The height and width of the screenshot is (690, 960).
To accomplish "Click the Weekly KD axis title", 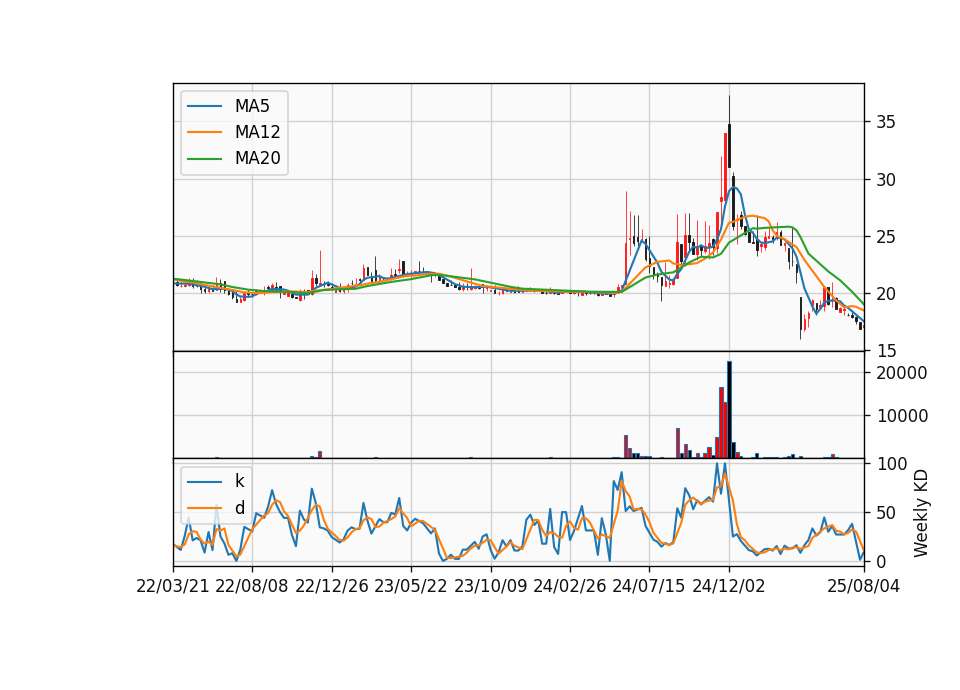I will coord(921,513).
